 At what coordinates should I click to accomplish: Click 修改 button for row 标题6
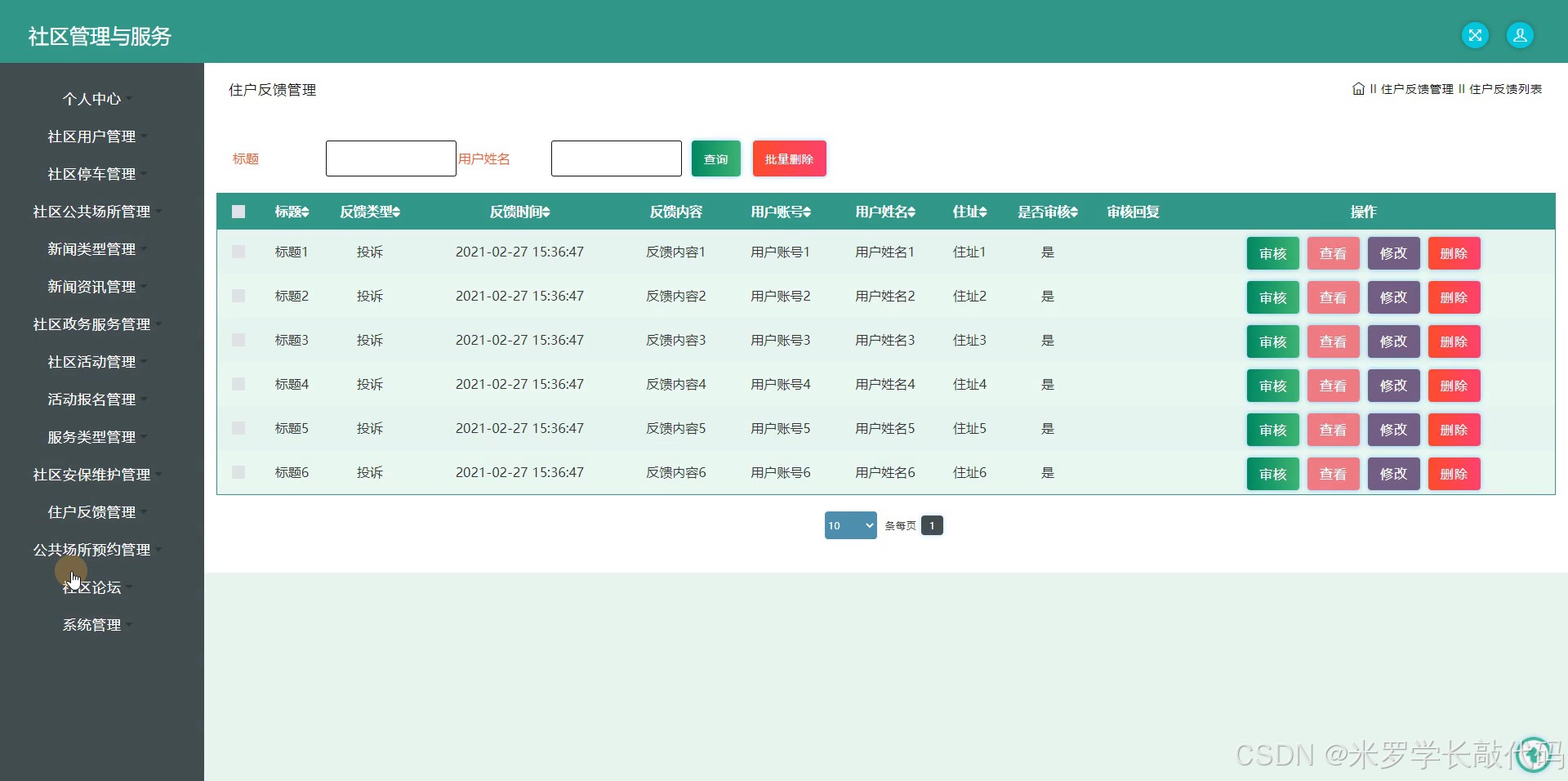pos(1393,474)
